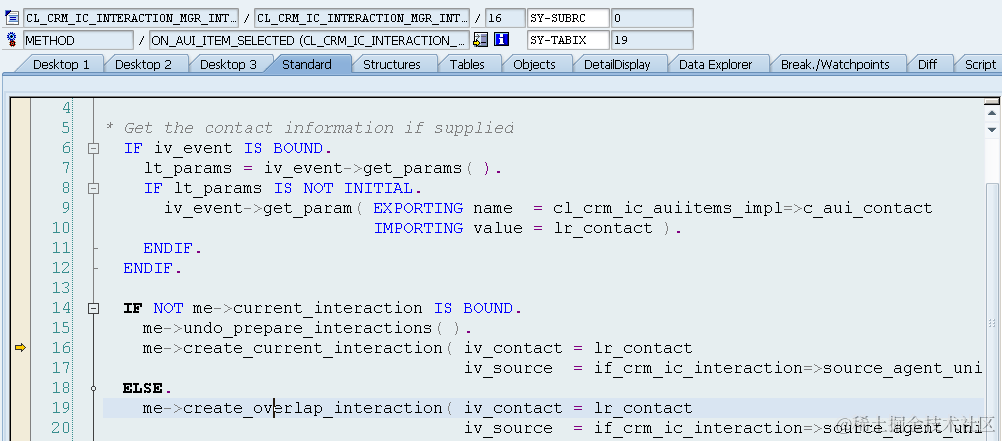The image size is (1002, 441).
Task: Collapse the IF NOT me->current_interaction block
Action: (94, 309)
